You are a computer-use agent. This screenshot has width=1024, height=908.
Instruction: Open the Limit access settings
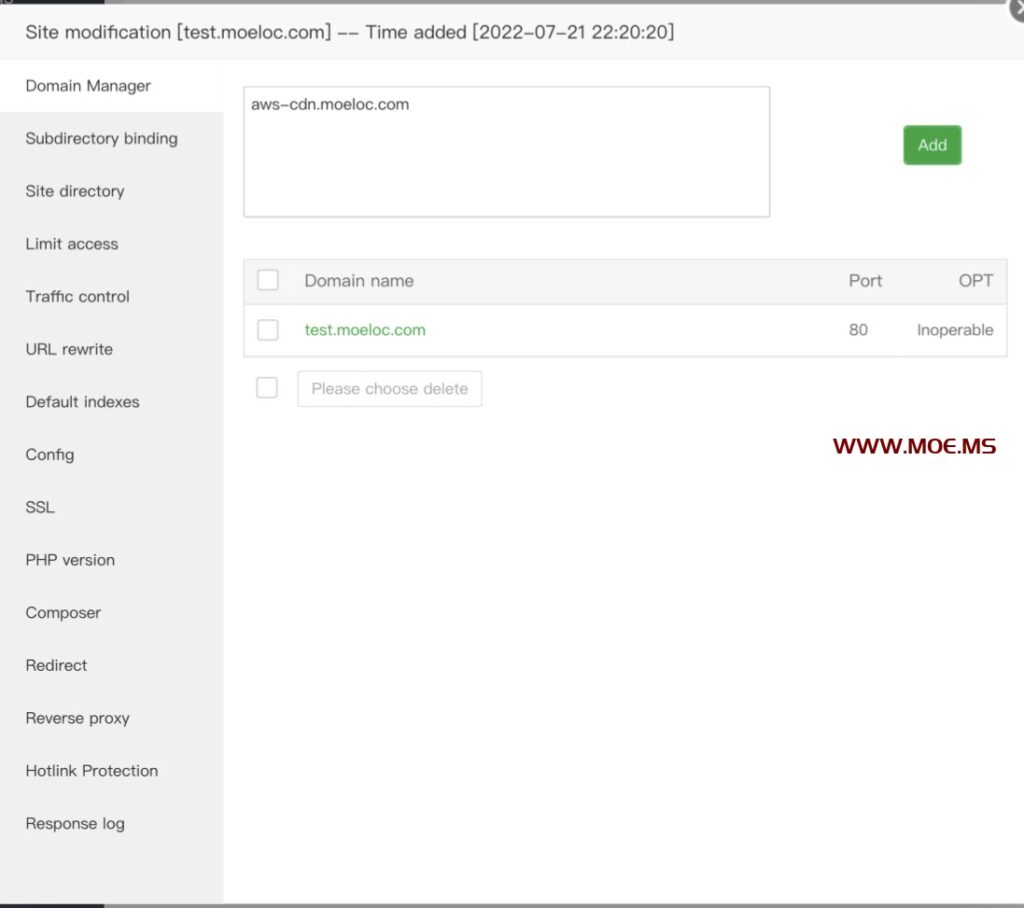tap(72, 244)
